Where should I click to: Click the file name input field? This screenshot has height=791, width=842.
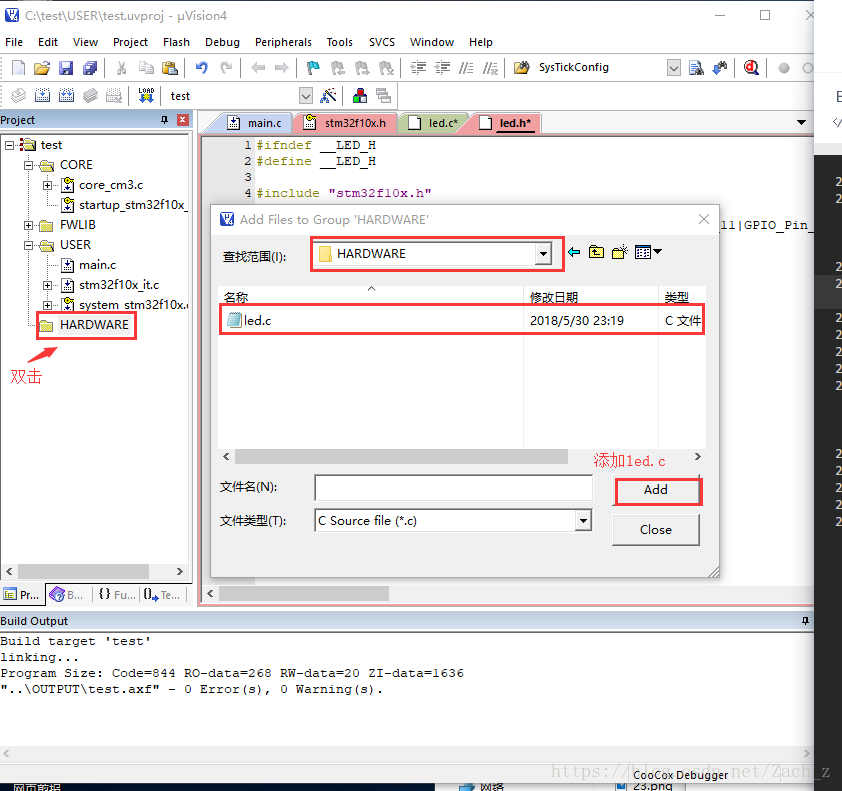tap(454, 488)
